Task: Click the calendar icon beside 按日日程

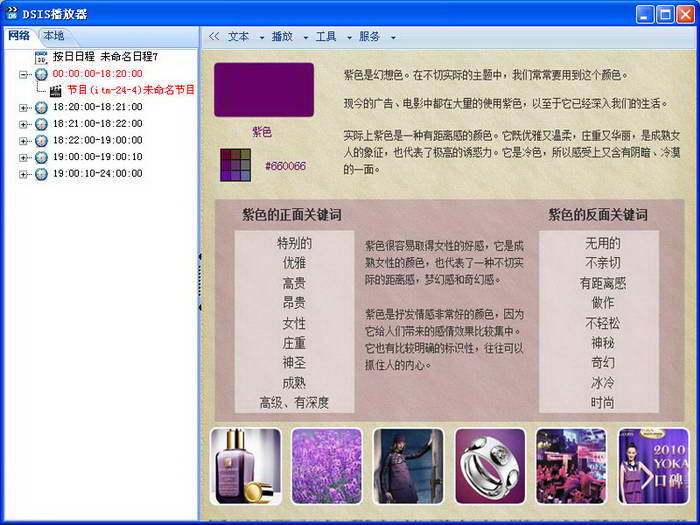Action: tap(41, 58)
